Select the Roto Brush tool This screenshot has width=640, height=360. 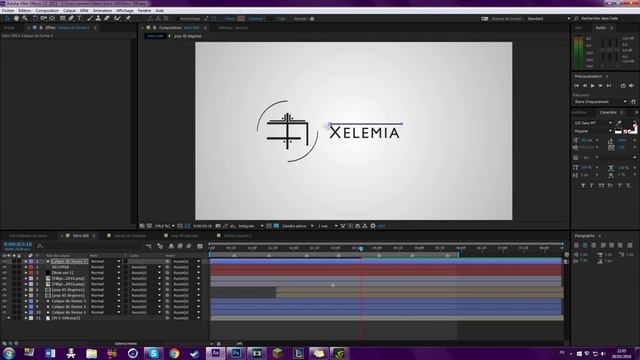(x=118, y=18)
